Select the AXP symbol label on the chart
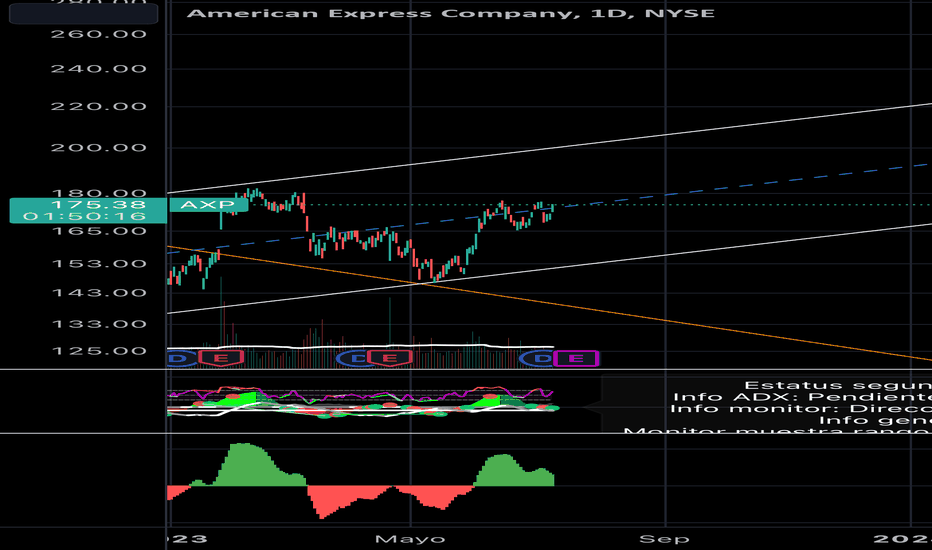 [x=208, y=205]
